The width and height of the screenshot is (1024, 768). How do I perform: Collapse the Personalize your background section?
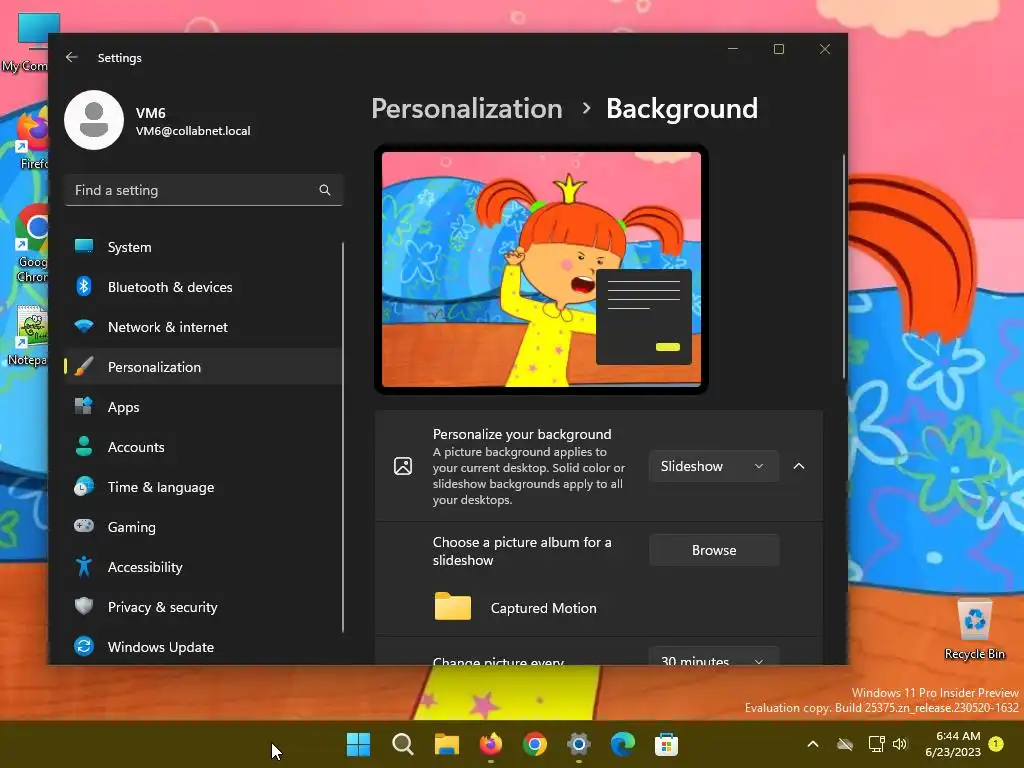pos(799,466)
